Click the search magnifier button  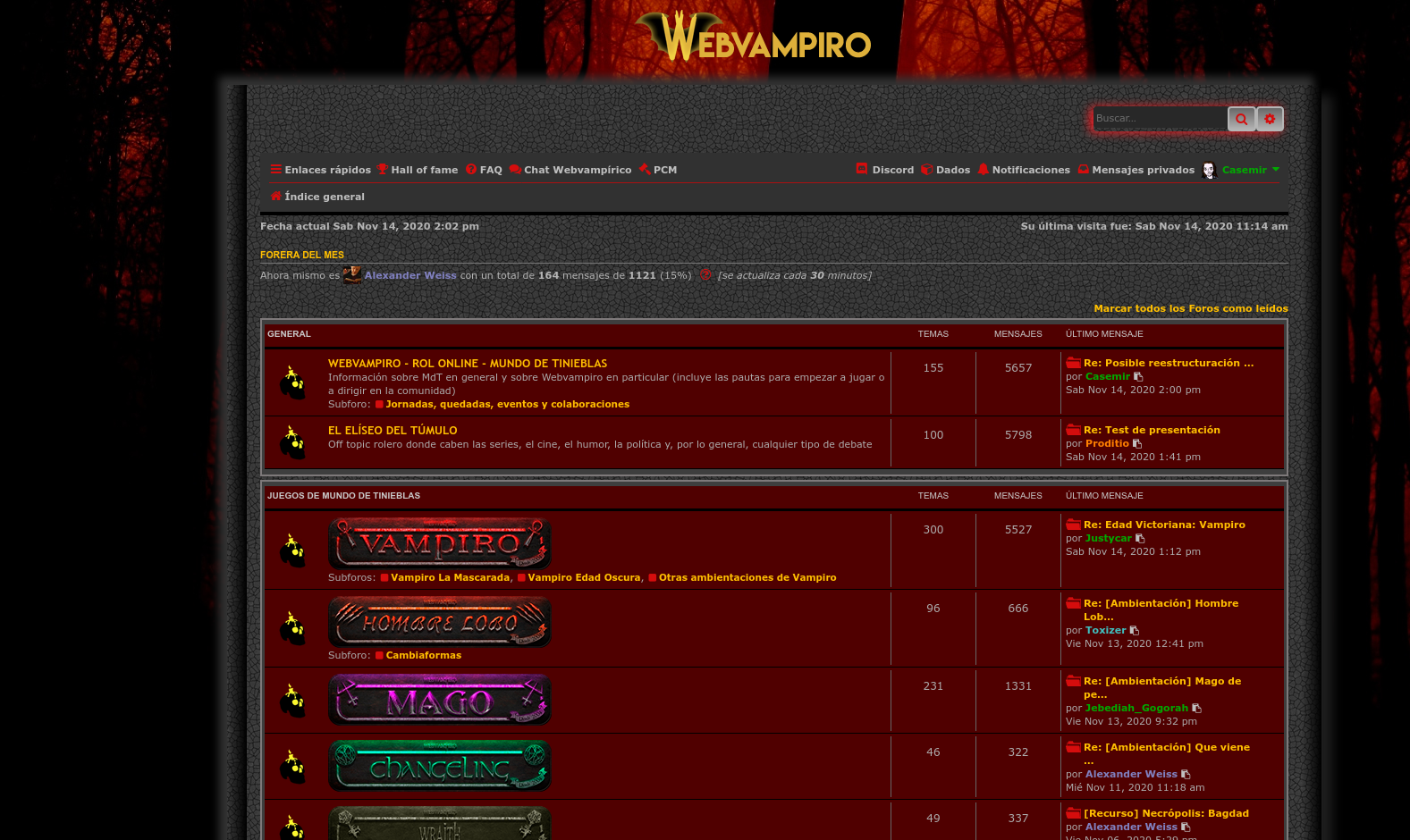[1241, 119]
